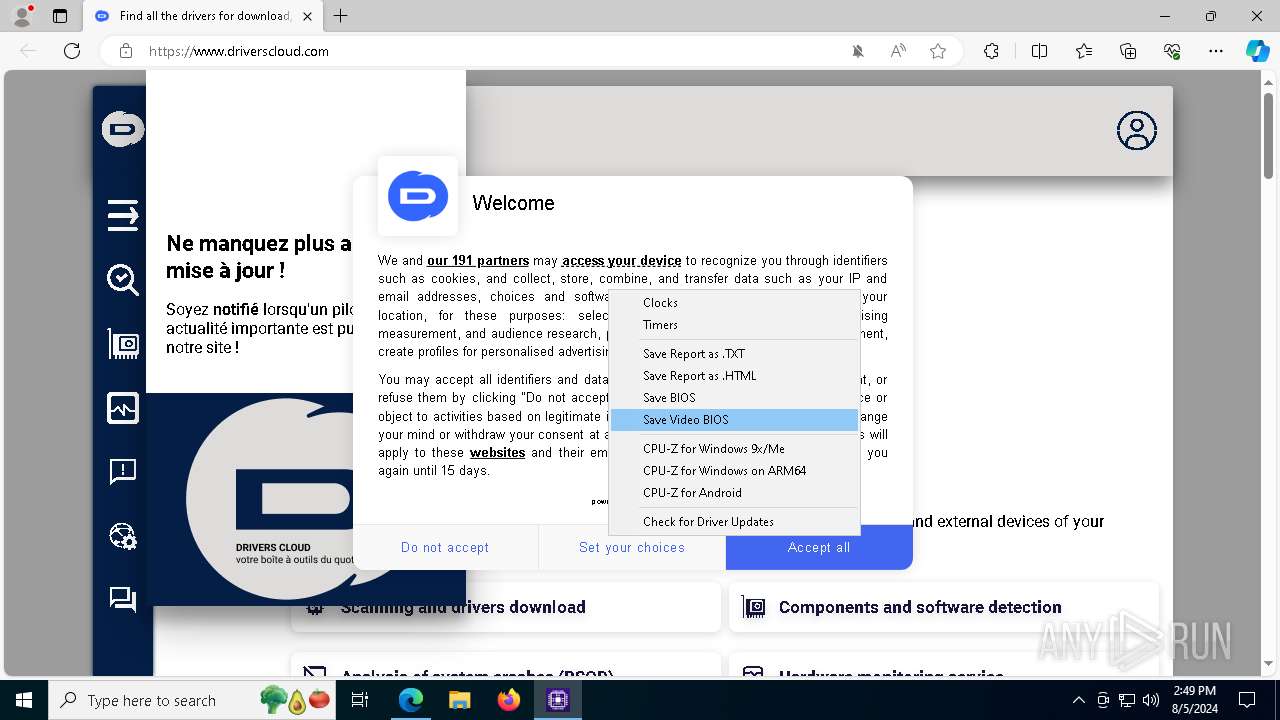Screen dimensions: 1280x720
Task: Select CPU-Z for Windows on ARM64
Action: [734, 471]
